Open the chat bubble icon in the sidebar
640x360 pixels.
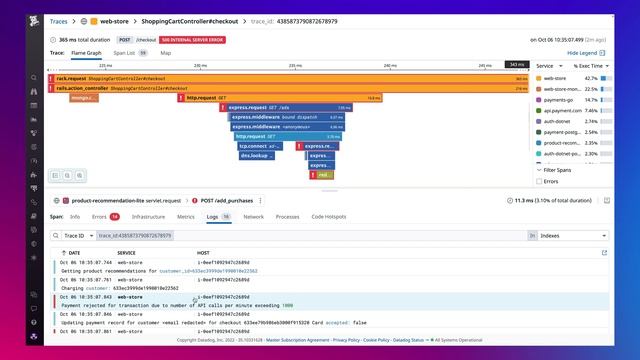(x=34, y=308)
